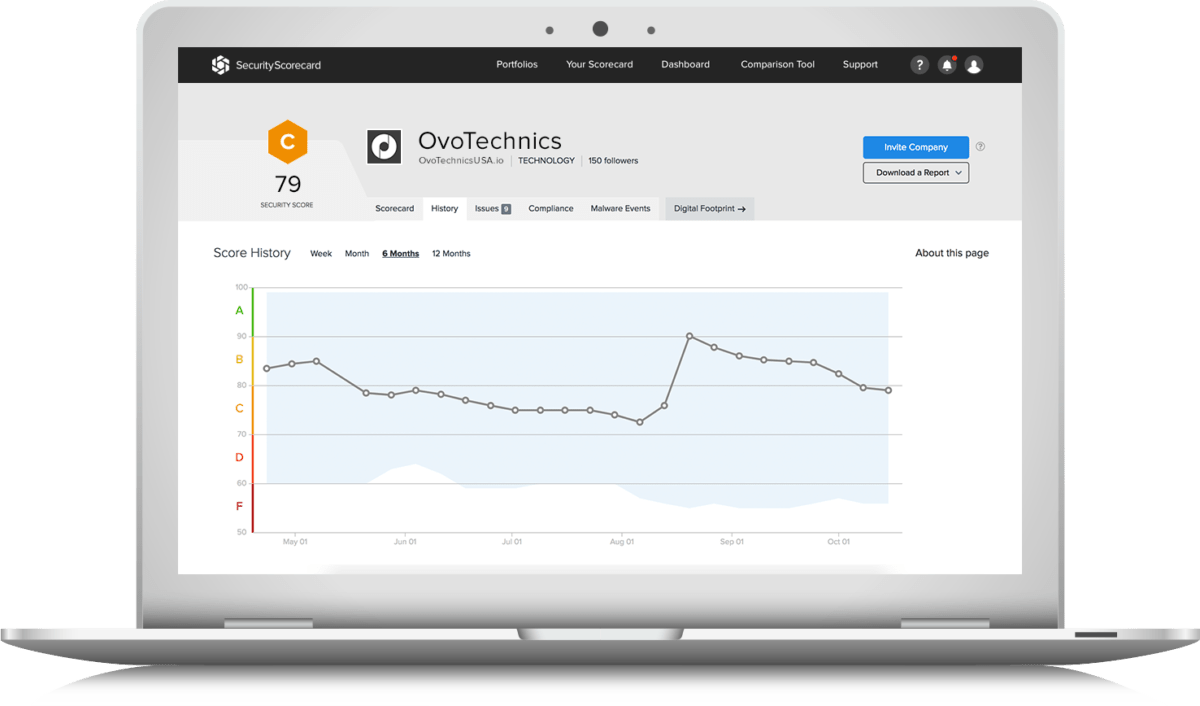
Task: Open the user profile avatar icon
Action: point(974,65)
